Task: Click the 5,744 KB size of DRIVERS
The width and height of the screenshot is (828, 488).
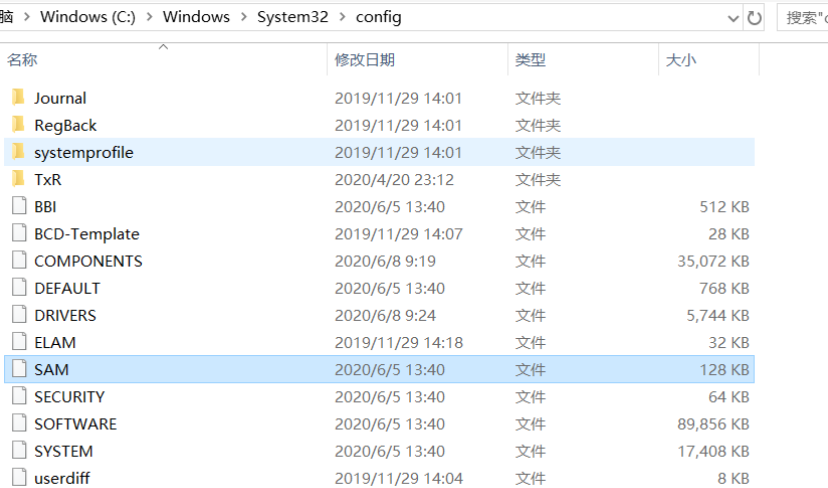Action: point(718,315)
